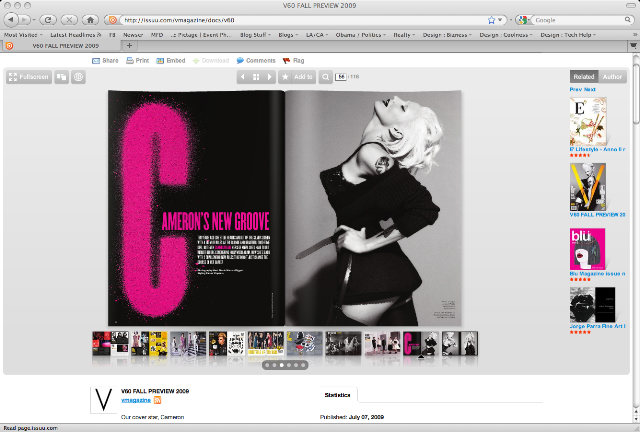This screenshot has width=640, height=432.
Task: Click the greyed Download arrow icon
Action: 196,61
